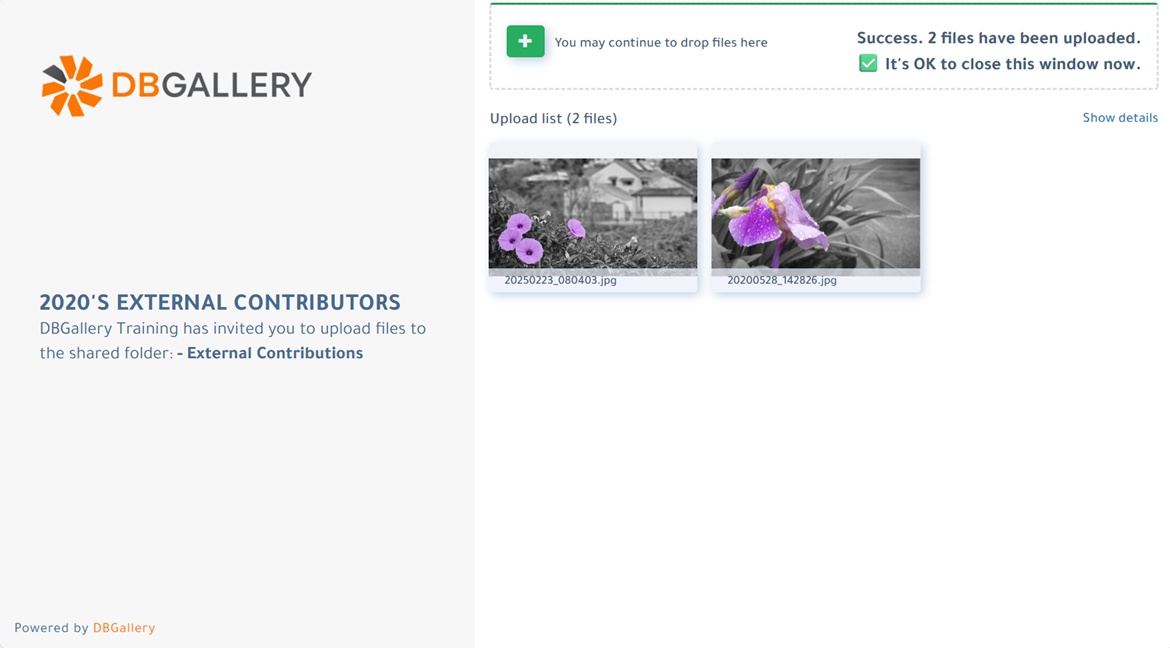
Task: Click the orange DBGallery pinwheel logo icon
Action: pyautogui.click(x=72, y=86)
